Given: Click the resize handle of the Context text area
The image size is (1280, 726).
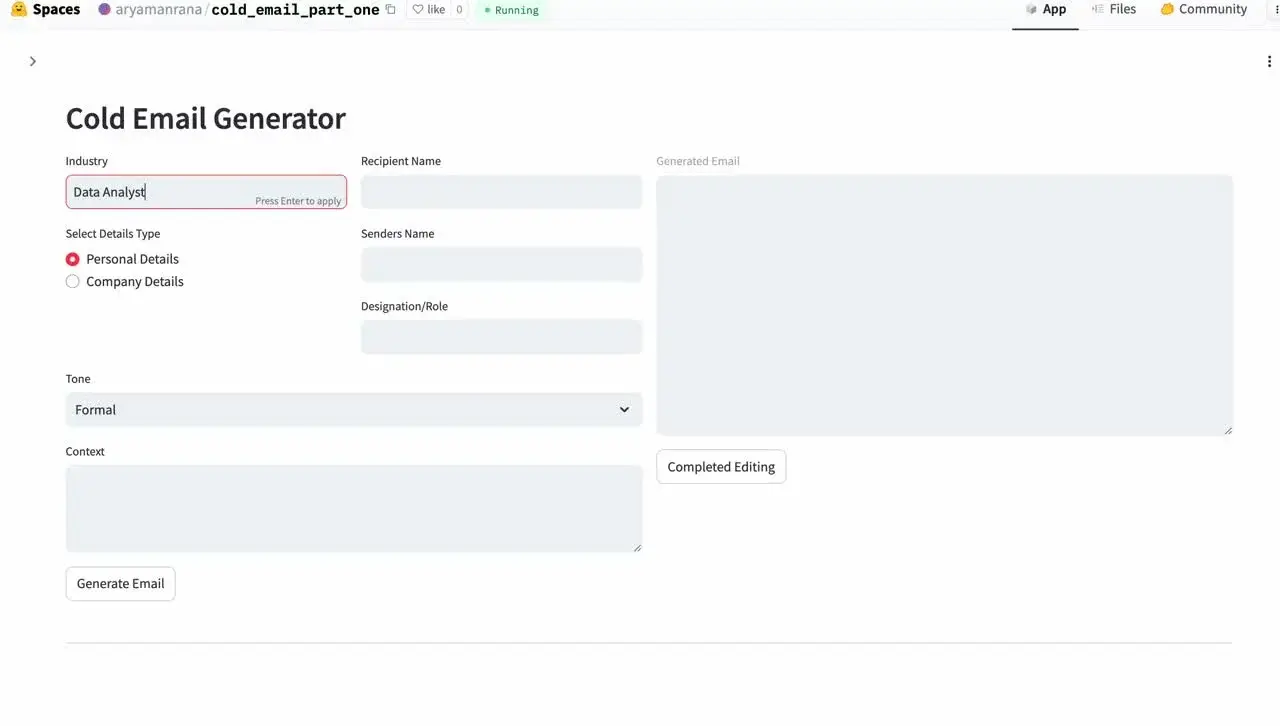Looking at the screenshot, I should 637,547.
